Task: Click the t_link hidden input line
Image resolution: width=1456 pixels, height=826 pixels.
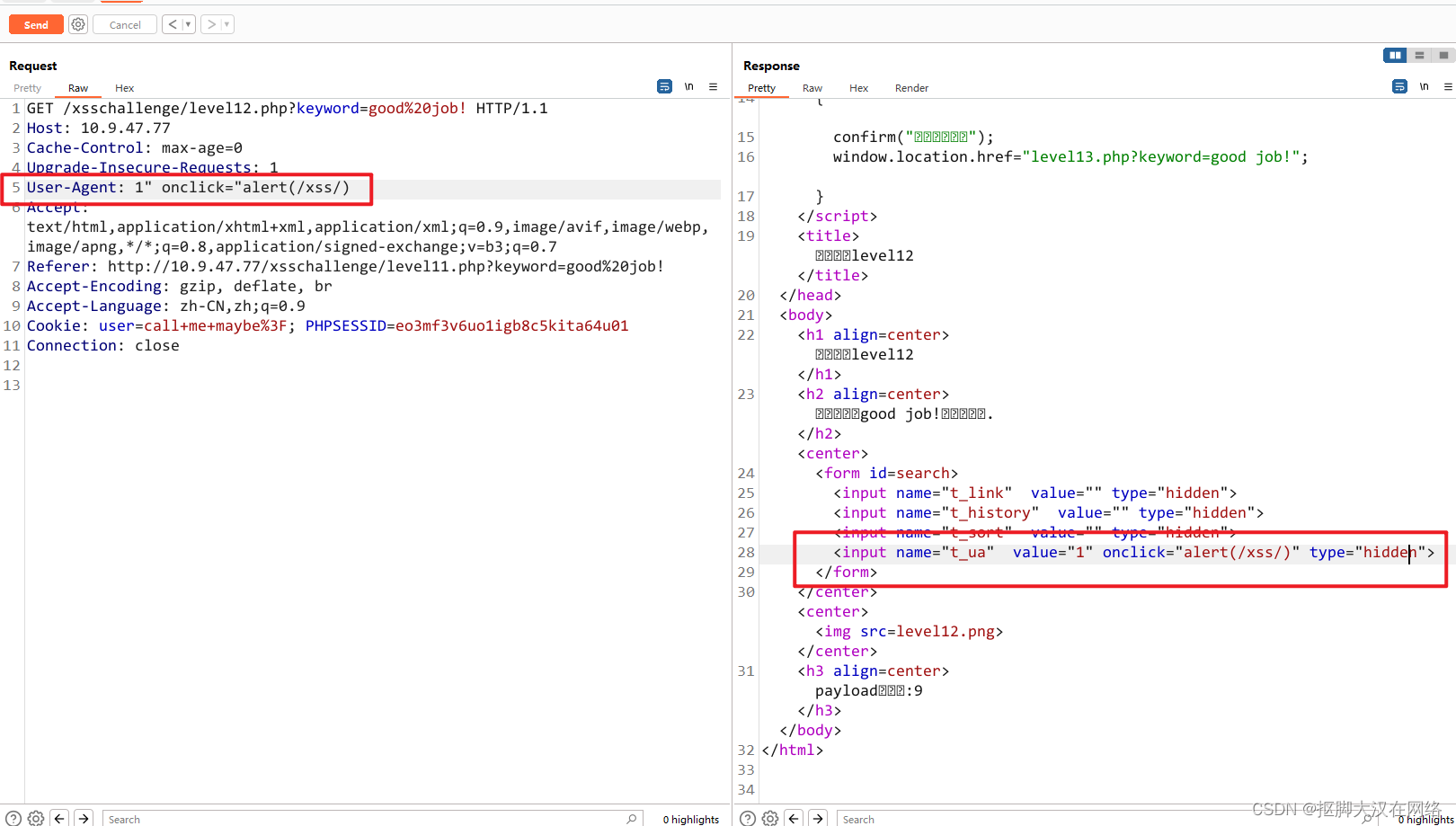Action: coord(1035,493)
